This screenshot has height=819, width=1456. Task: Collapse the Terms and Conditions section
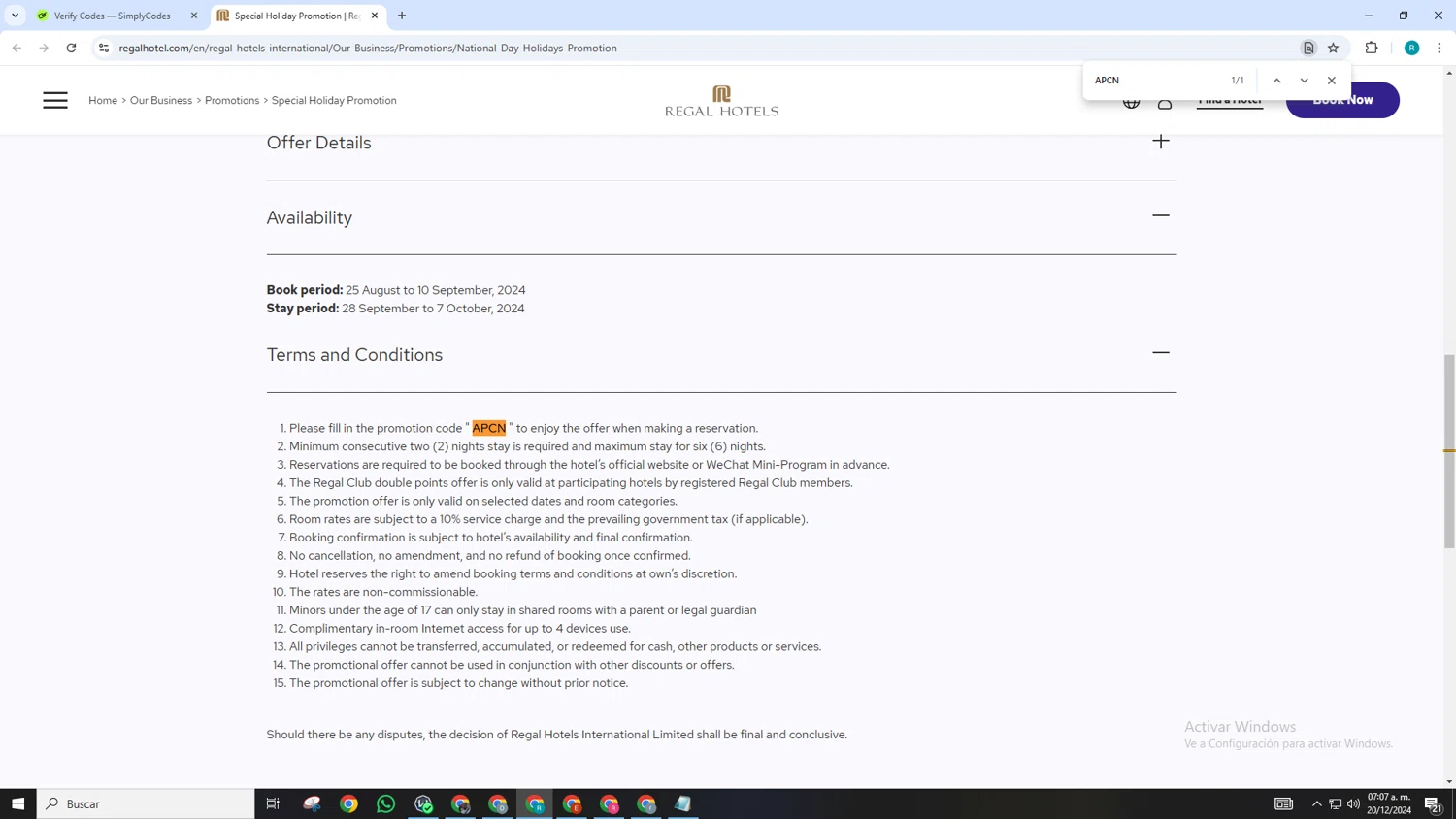pyautogui.click(x=1161, y=352)
